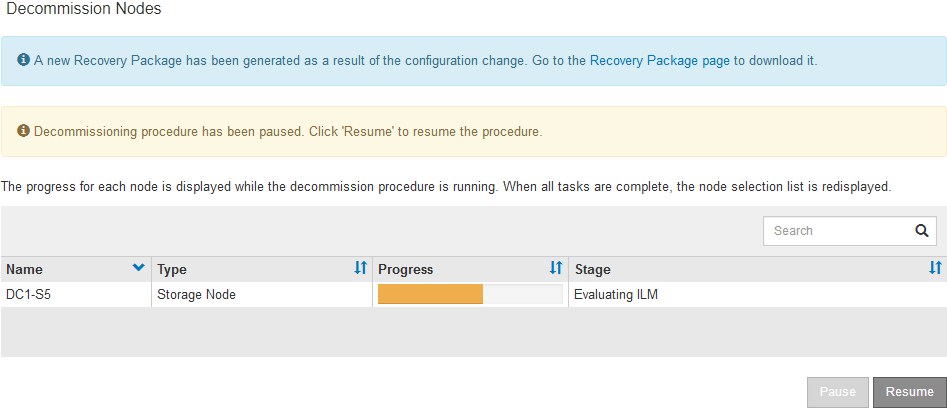This screenshot has width=947, height=408.
Task: Click the DC1-S5 progress bar
Action: pos(470,294)
